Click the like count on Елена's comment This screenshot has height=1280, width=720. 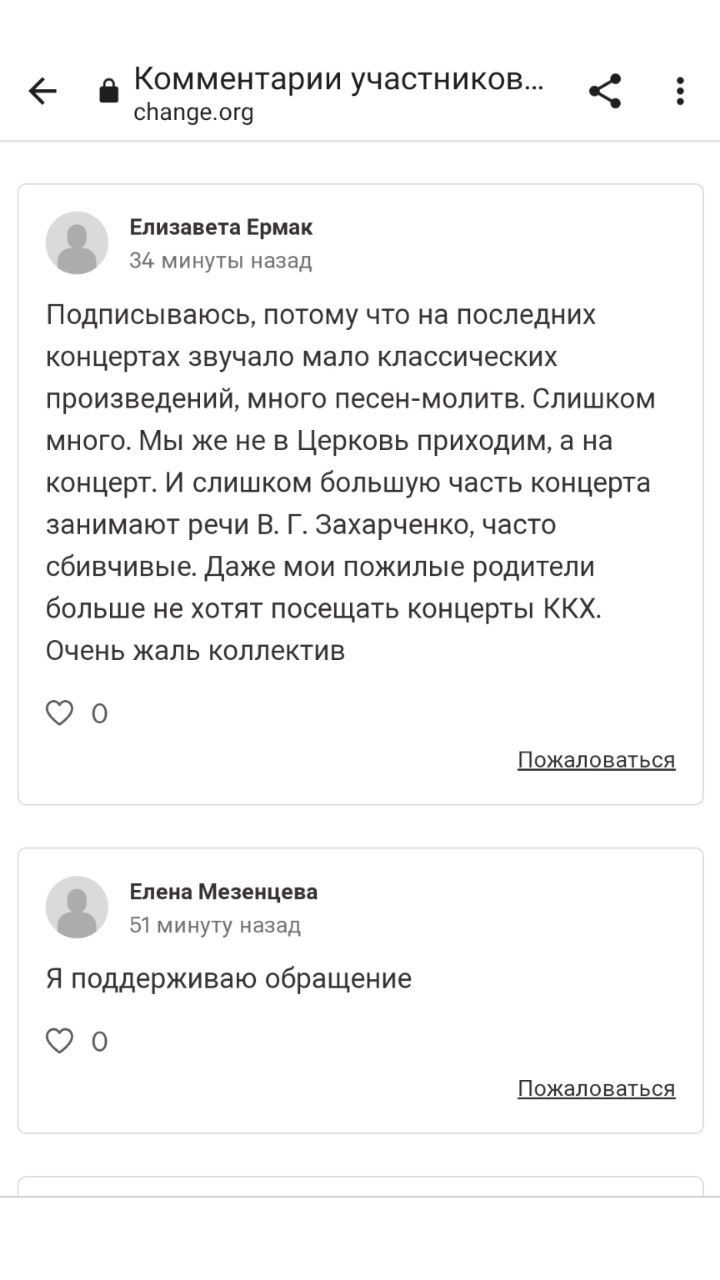(x=99, y=1042)
